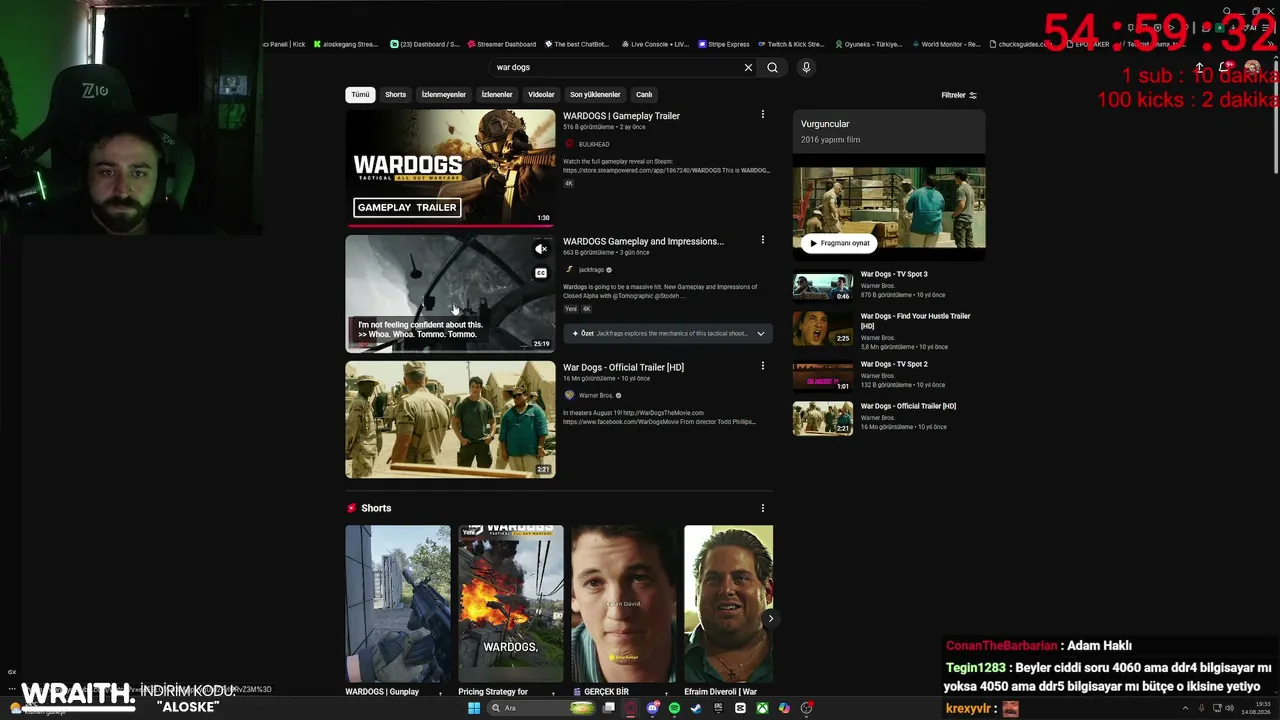Unmute the inline preview video
Image resolution: width=1280 pixels, height=720 pixels.
pyautogui.click(x=541, y=249)
